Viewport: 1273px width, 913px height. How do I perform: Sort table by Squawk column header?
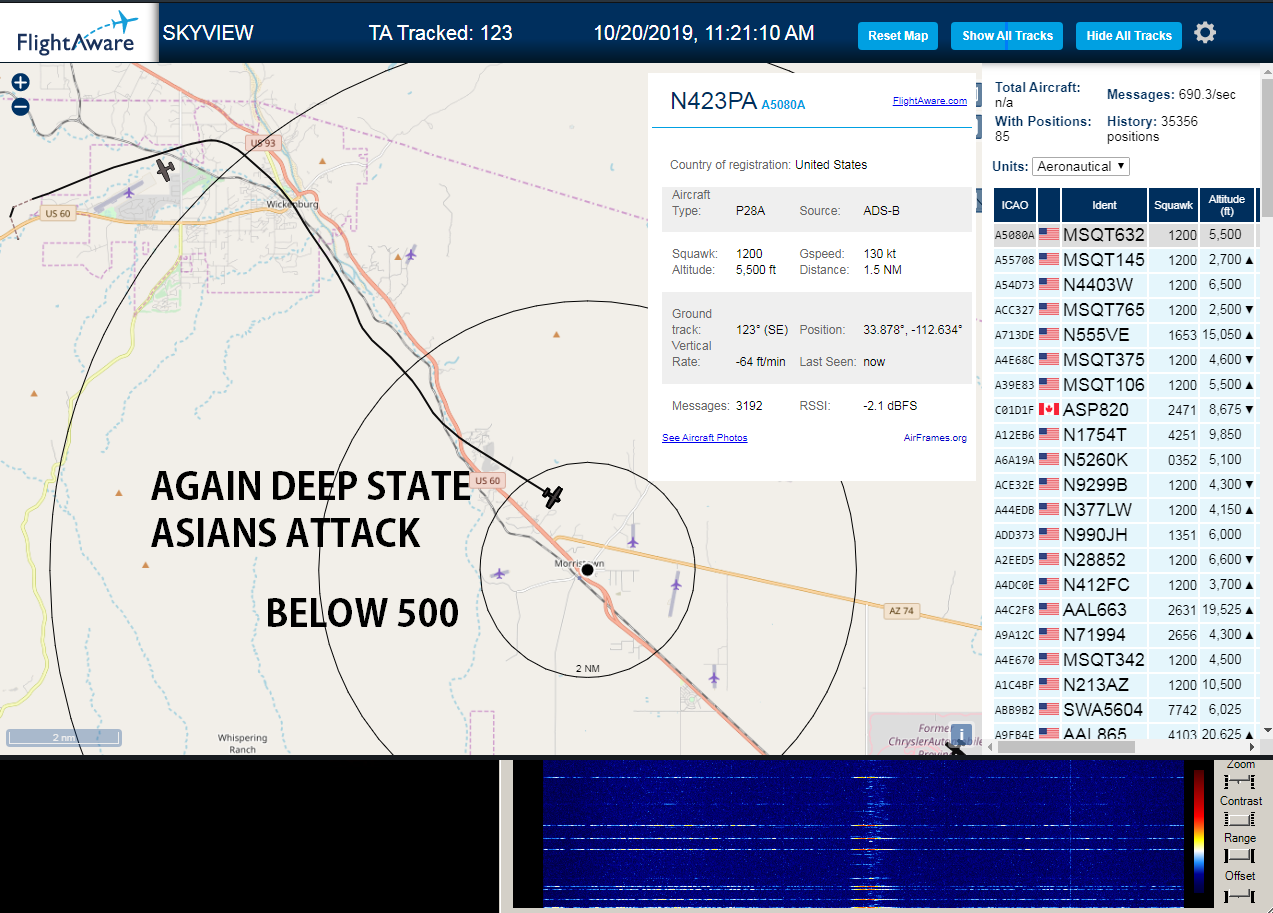pyautogui.click(x=1173, y=205)
